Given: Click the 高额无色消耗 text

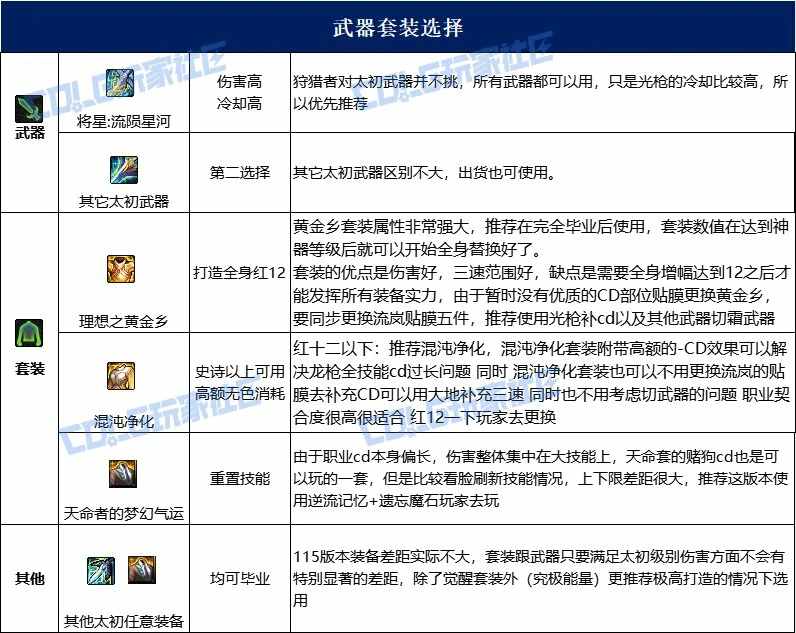Looking at the screenshot, I should [240, 393].
